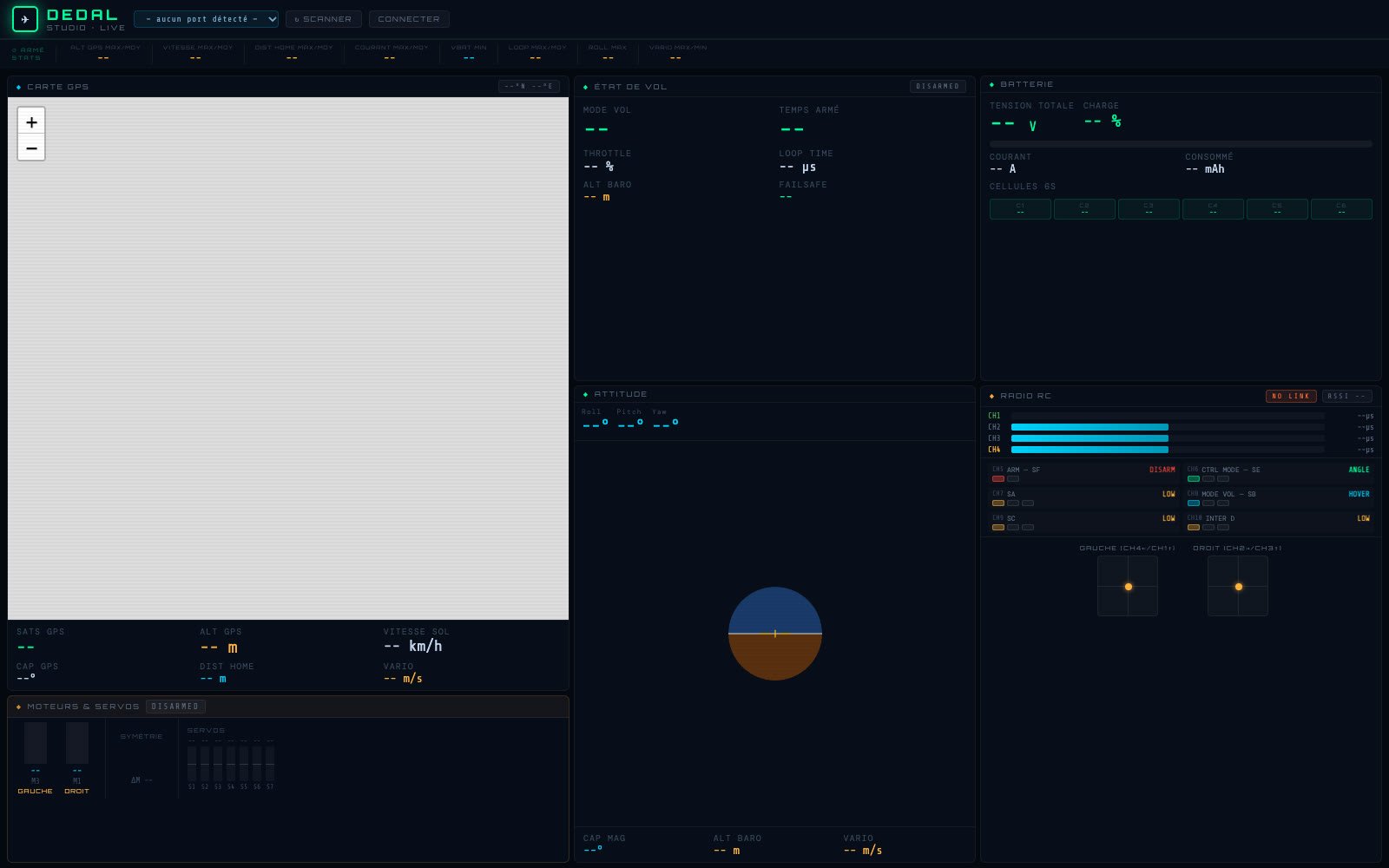Click the CH4 channel bar
The height and width of the screenshot is (868, 1389).
tap(1168, 450)
